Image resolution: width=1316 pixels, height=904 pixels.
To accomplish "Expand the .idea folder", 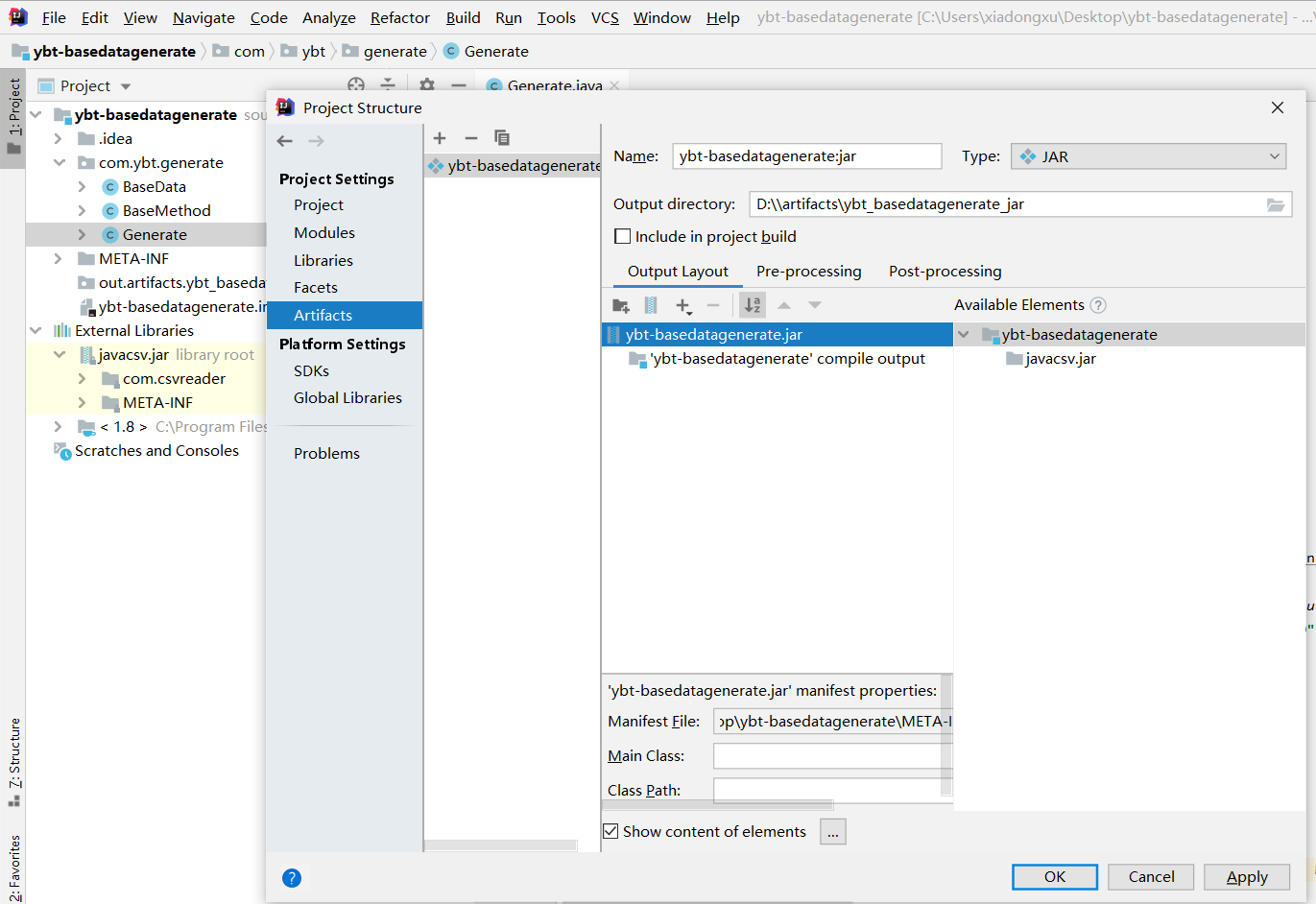I will (59, 139).
